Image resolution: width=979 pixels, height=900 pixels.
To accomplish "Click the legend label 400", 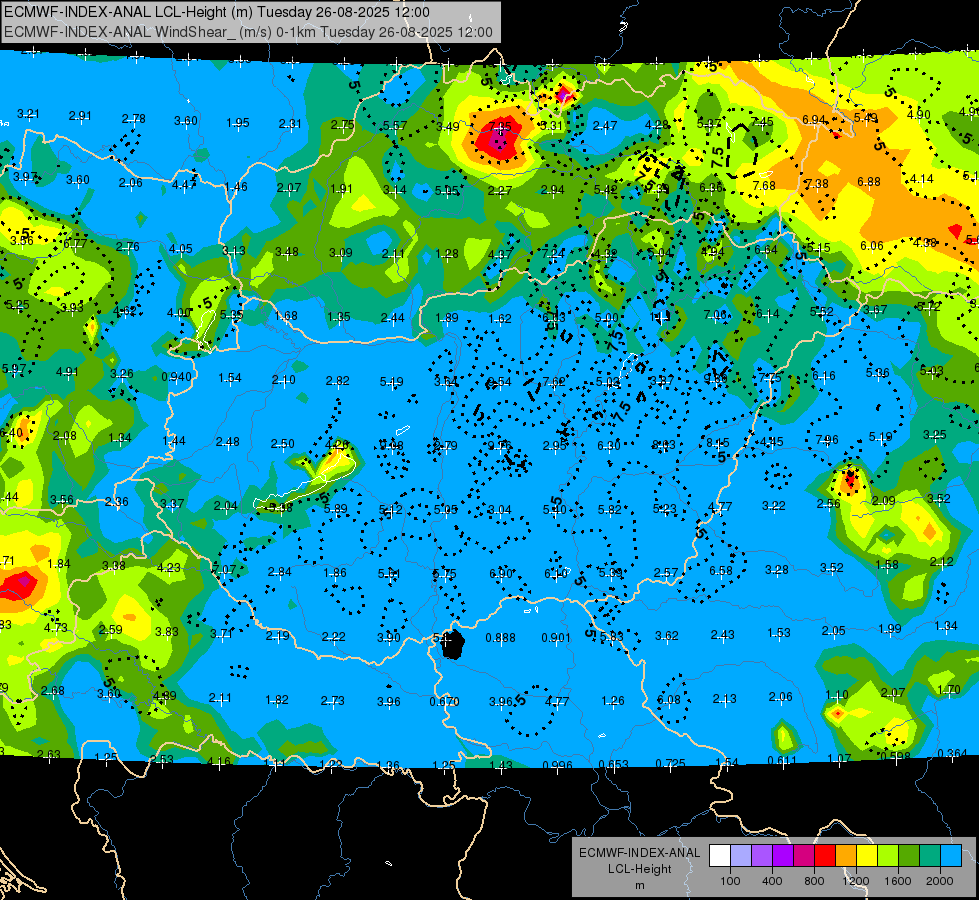I will click(772, 881).
